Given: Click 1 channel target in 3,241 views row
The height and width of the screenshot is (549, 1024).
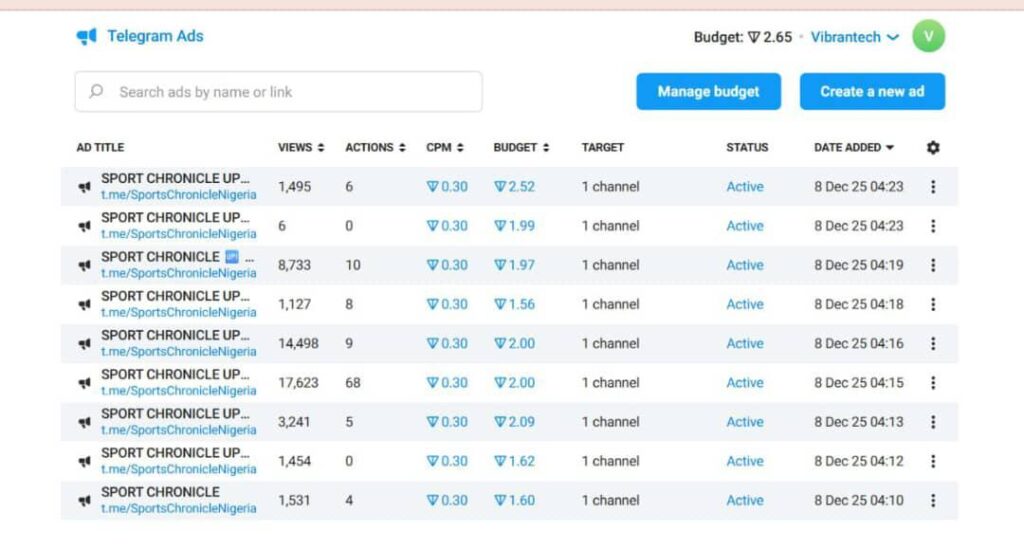Looking at the screenshot, I should point(610,422).
